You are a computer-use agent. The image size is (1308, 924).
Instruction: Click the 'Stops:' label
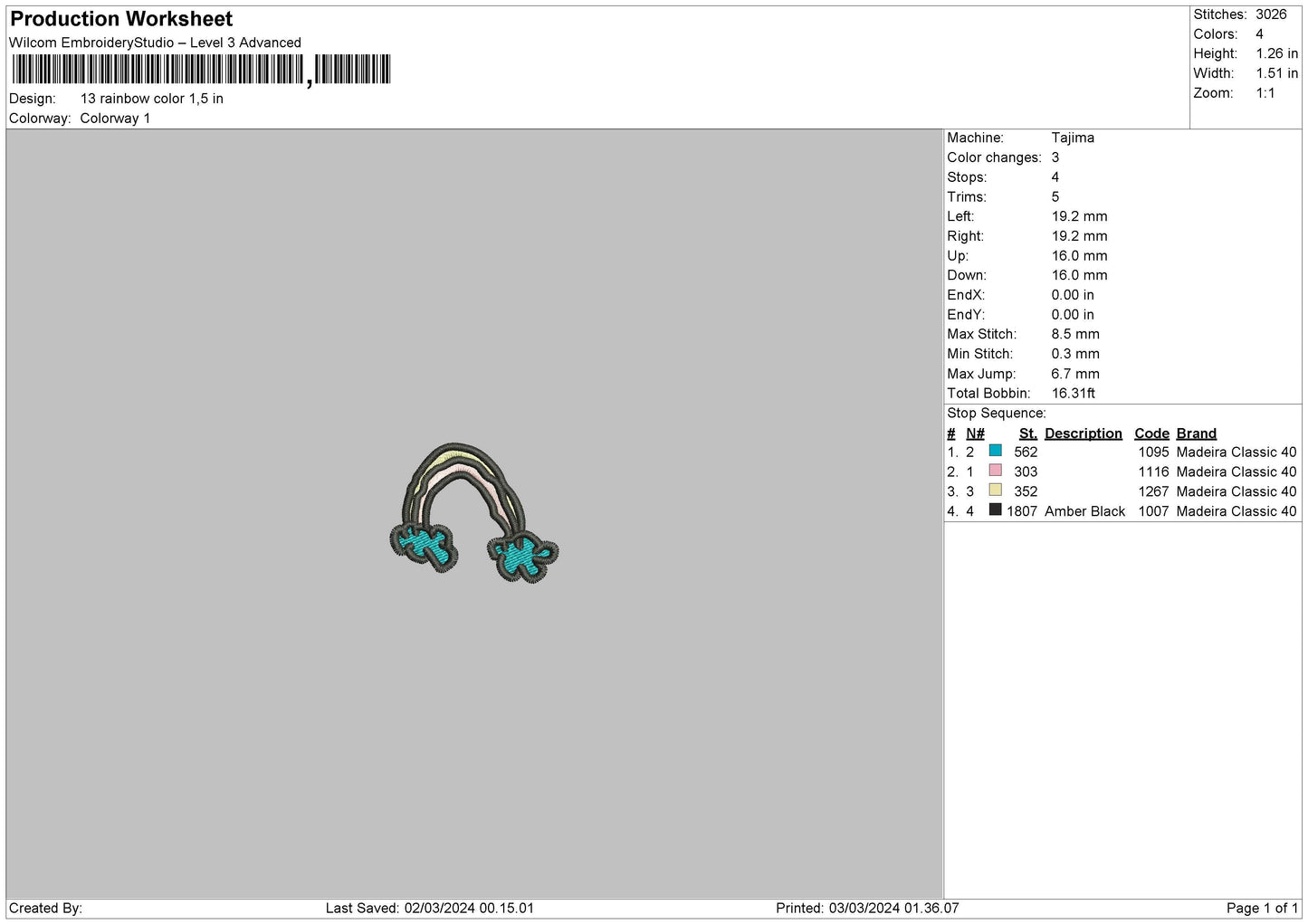[x=967, y=177]
